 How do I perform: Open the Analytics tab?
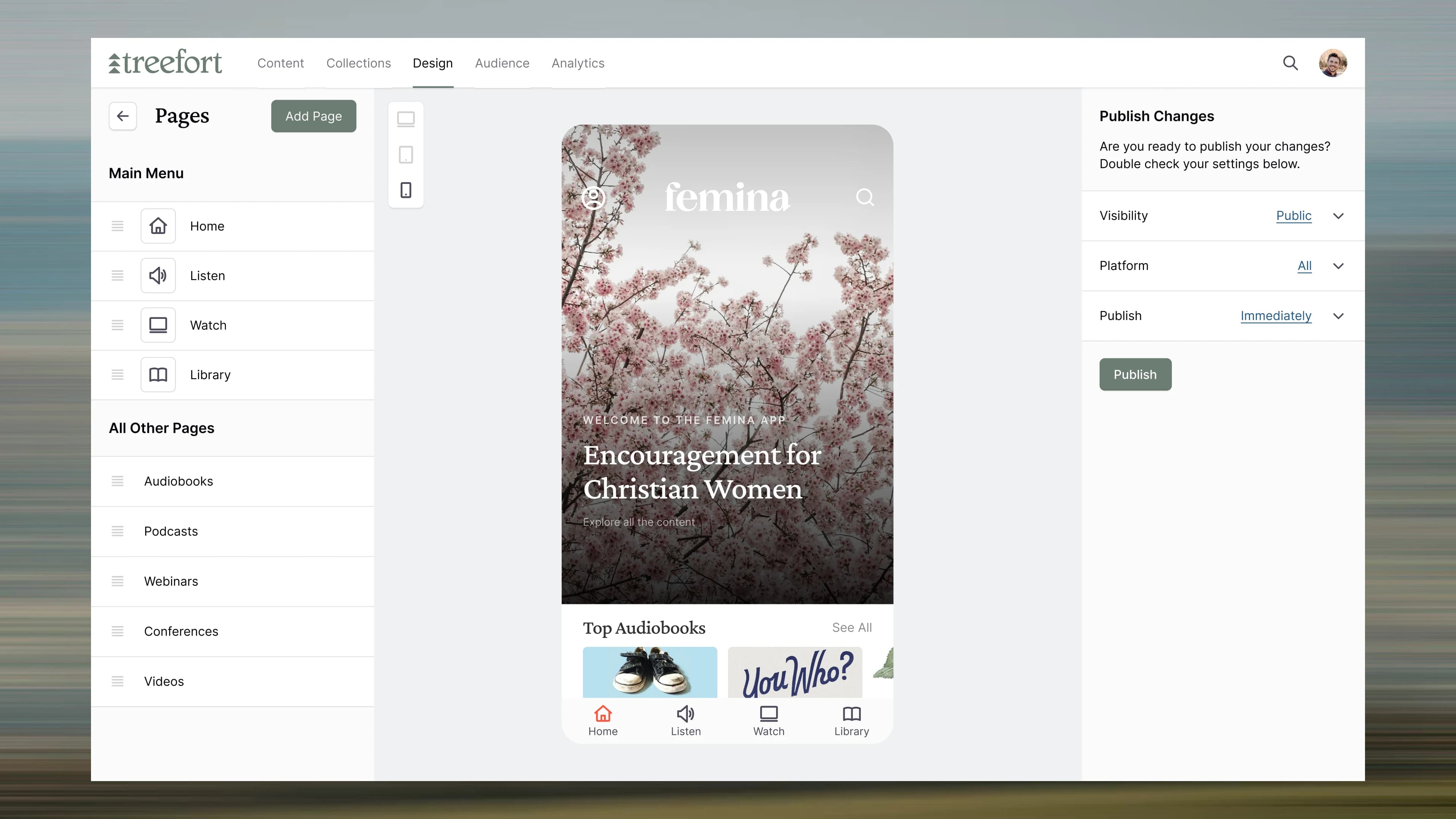[577, 63]
